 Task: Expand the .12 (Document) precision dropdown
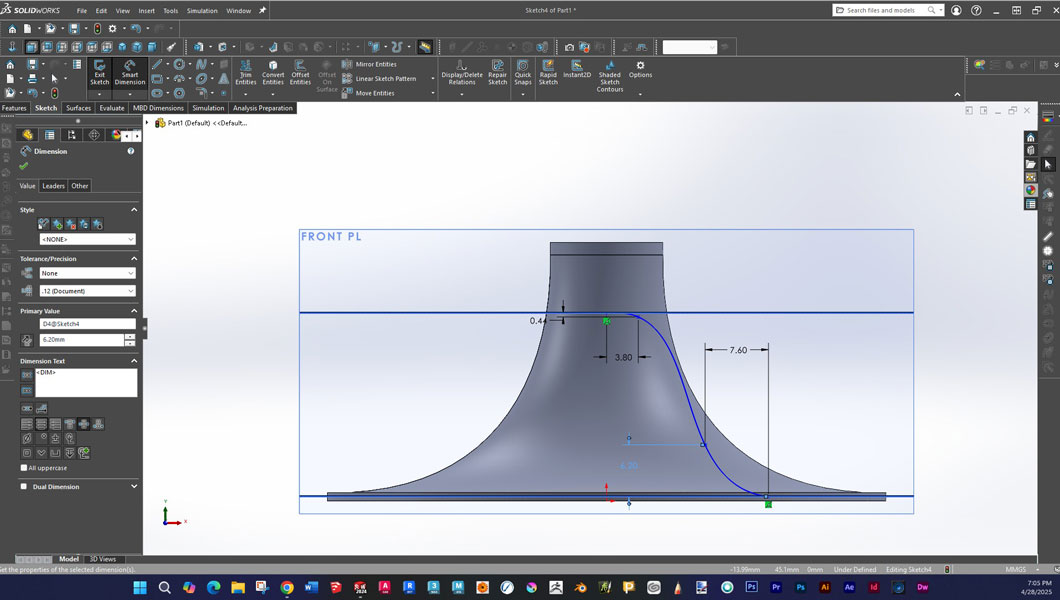tap(87, 291)
